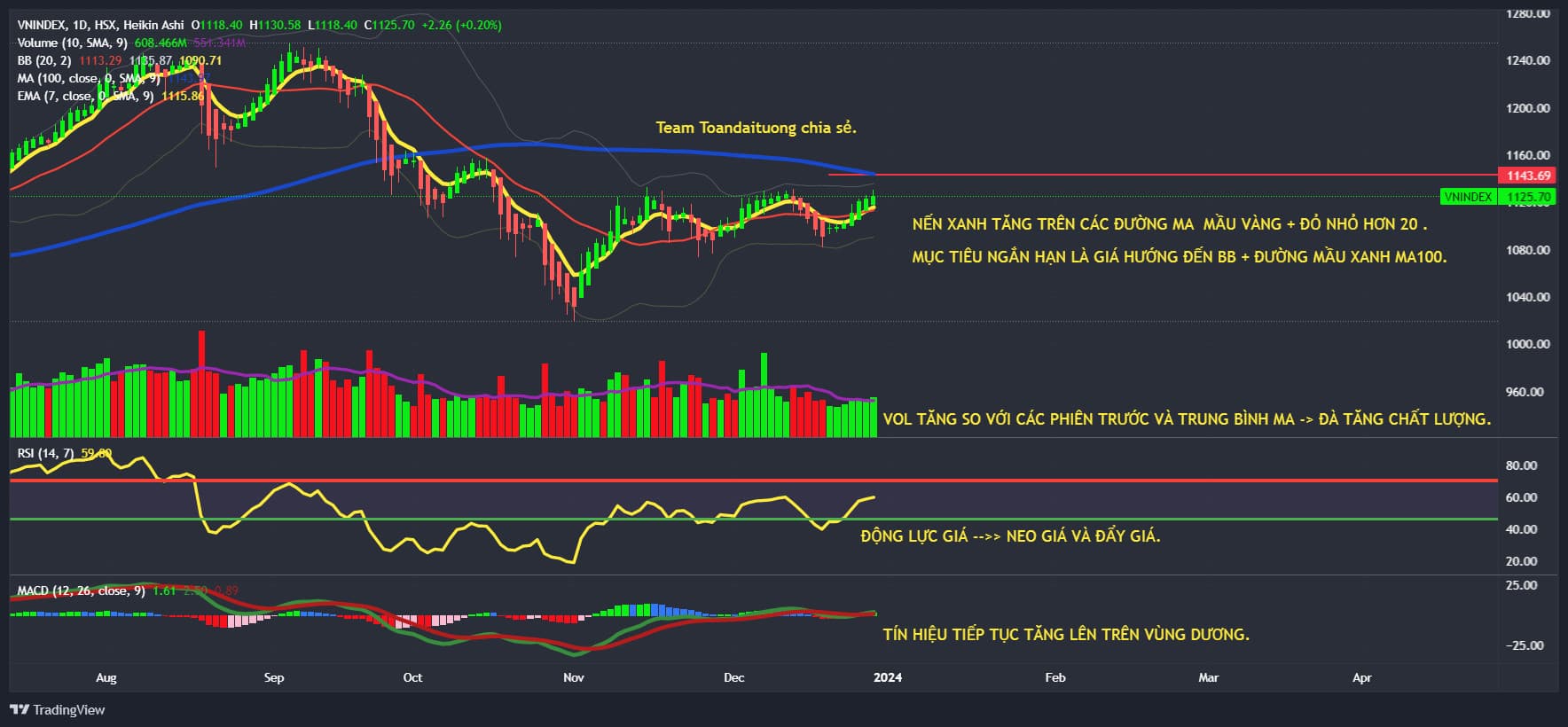The height and width of the screenshot is (727, 1568).
Task: Click the 'Team Toandaituong chia sẻ.' annotation
Action: click(757, 128)
